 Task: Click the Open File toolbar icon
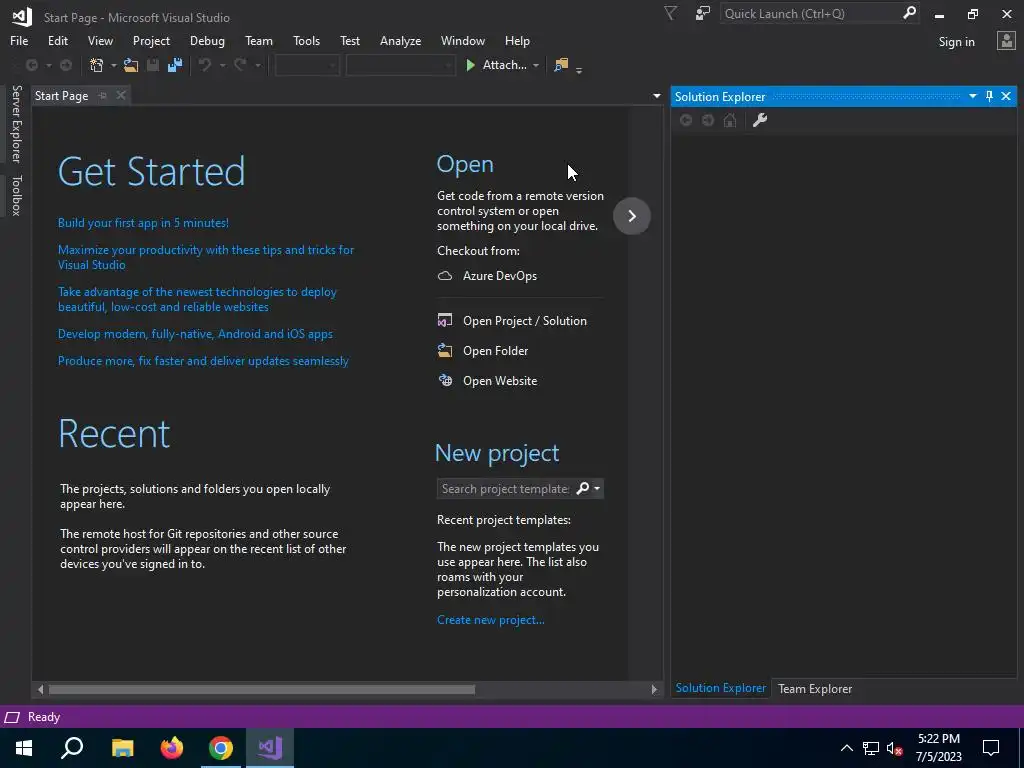pos(131,65)
